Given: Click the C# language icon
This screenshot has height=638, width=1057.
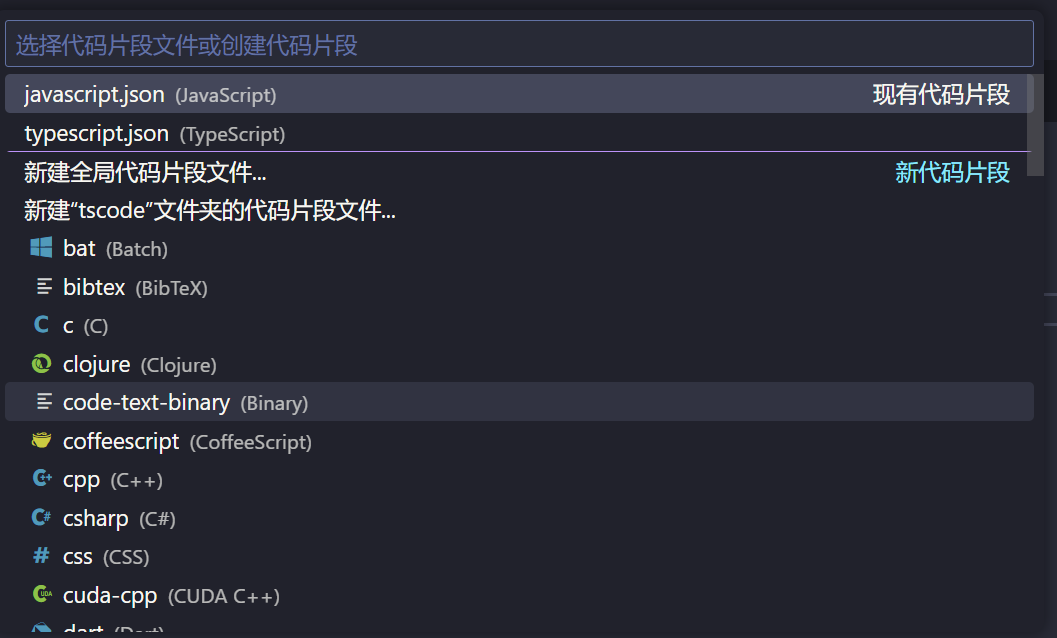Looking at the screenshot, I should [x=41, y=518].
